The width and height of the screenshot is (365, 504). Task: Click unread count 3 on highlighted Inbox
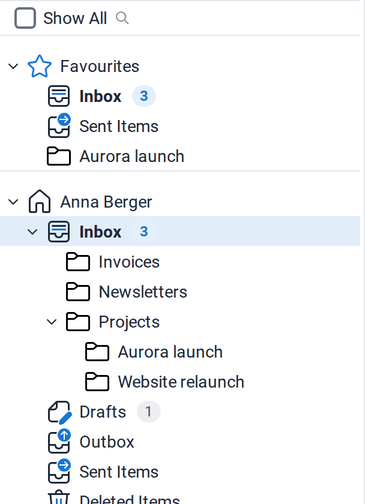point(144,231)
